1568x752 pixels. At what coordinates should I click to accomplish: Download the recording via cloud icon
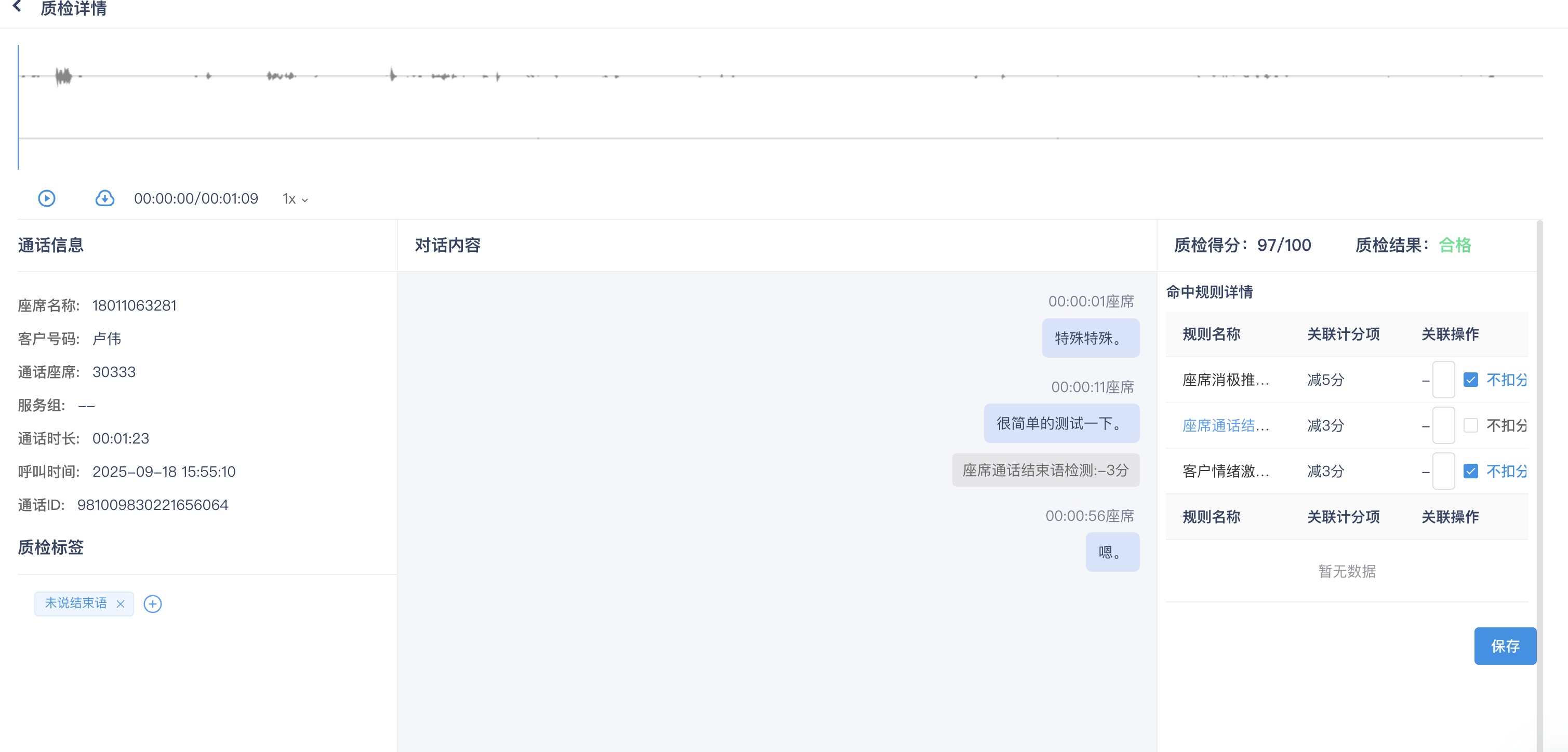[105, 198]
